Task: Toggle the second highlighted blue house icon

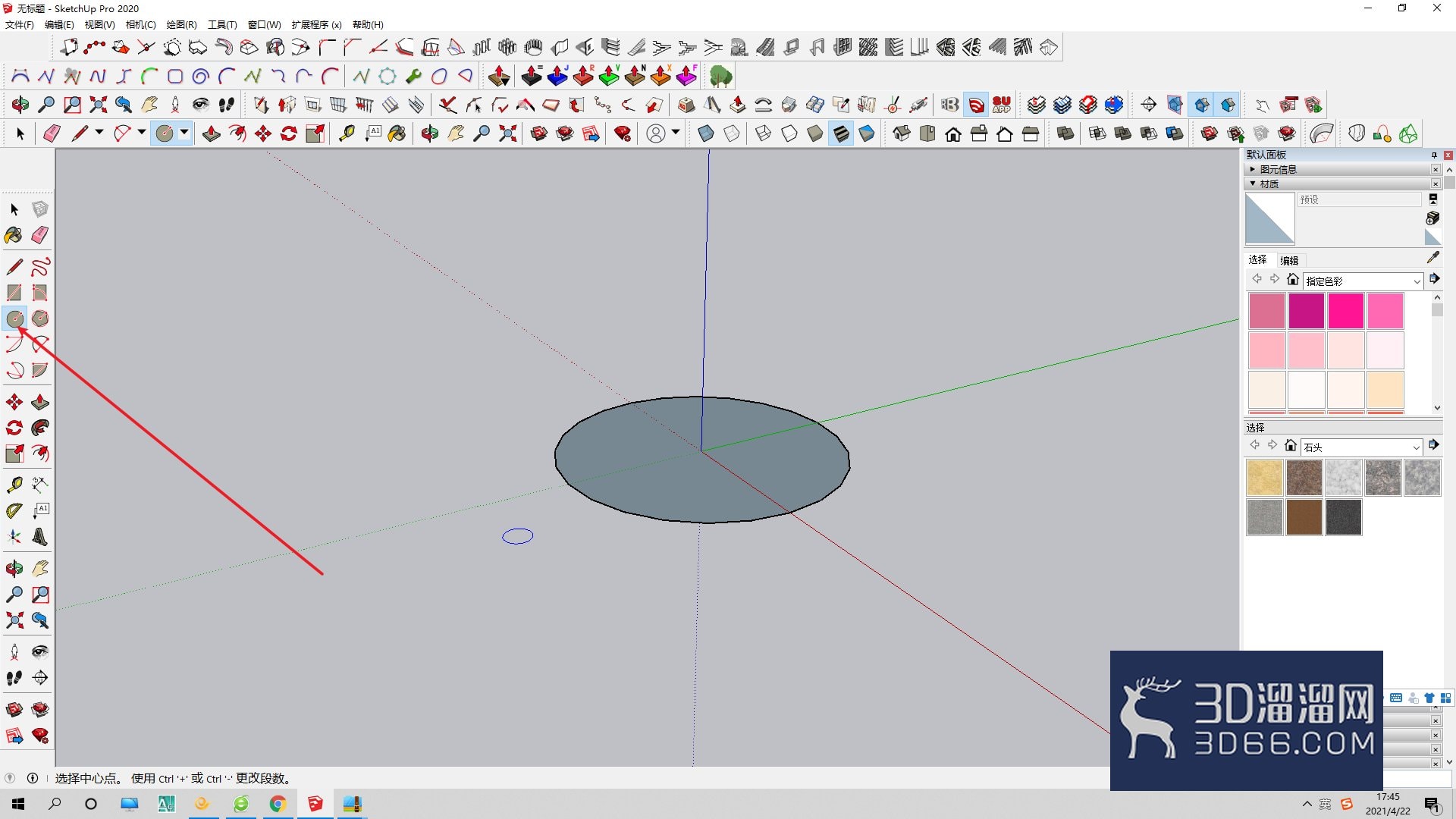Action: pos(1228,105)
